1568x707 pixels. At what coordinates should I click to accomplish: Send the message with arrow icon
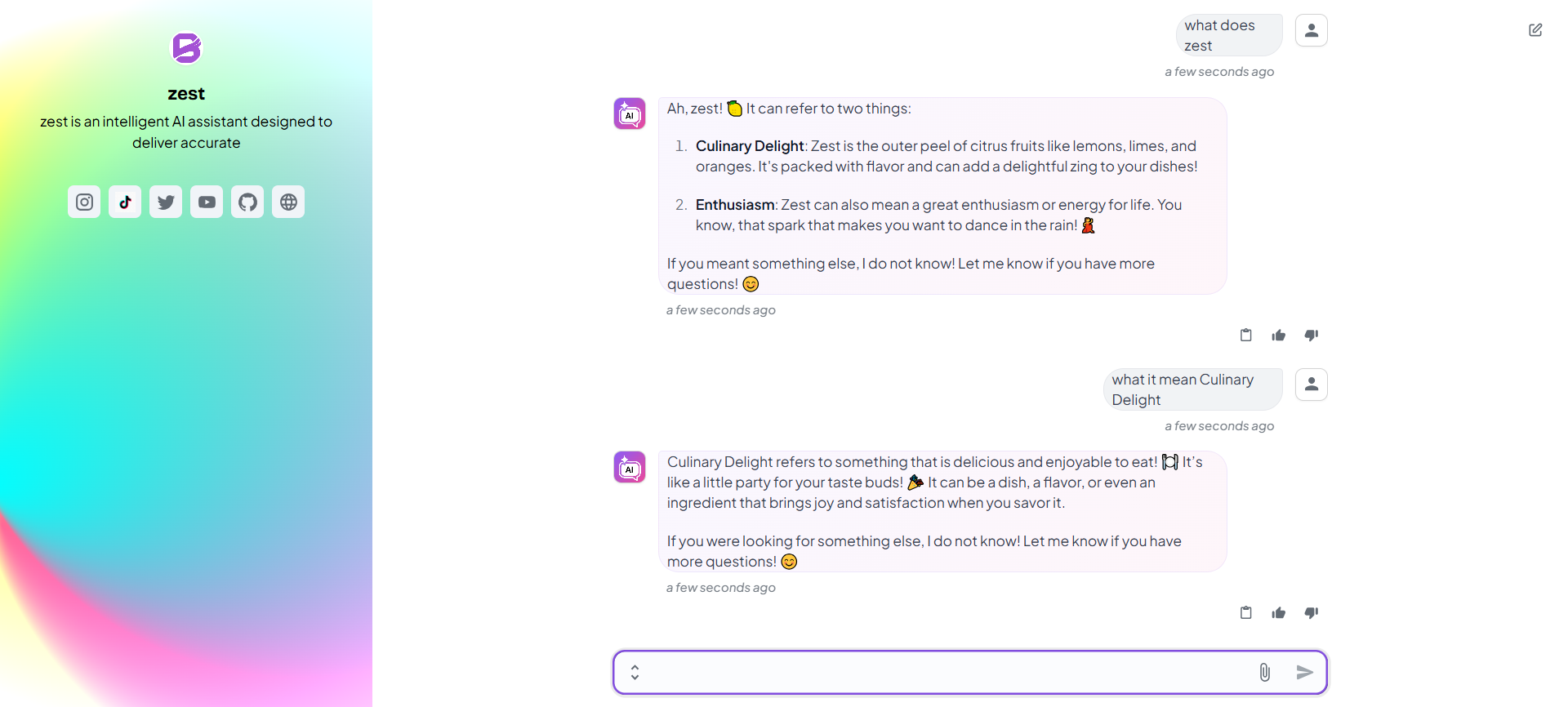[x=1304, y=672]
